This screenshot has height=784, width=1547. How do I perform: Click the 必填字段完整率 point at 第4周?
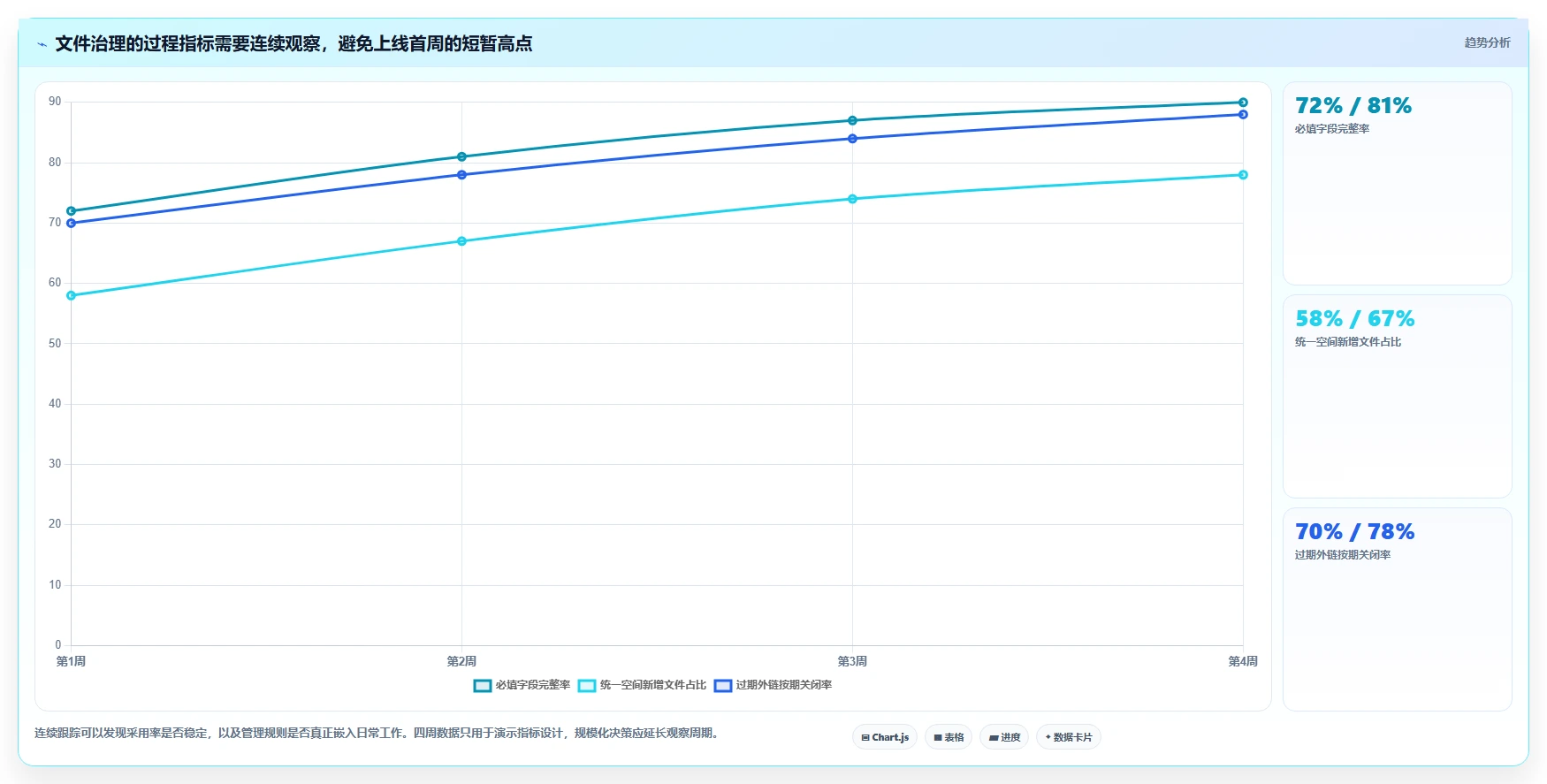click(1243, 103)
